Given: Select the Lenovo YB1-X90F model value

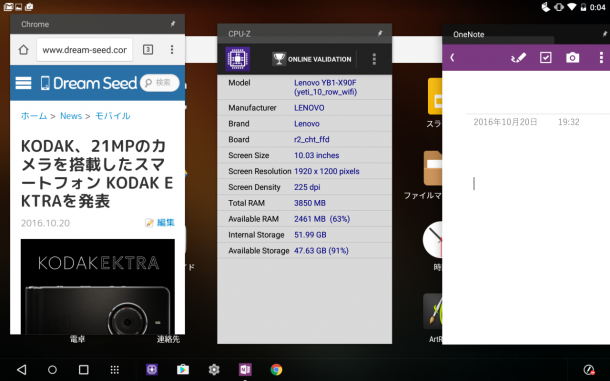Looking at the screenshot, I should (x=326, y=87).
